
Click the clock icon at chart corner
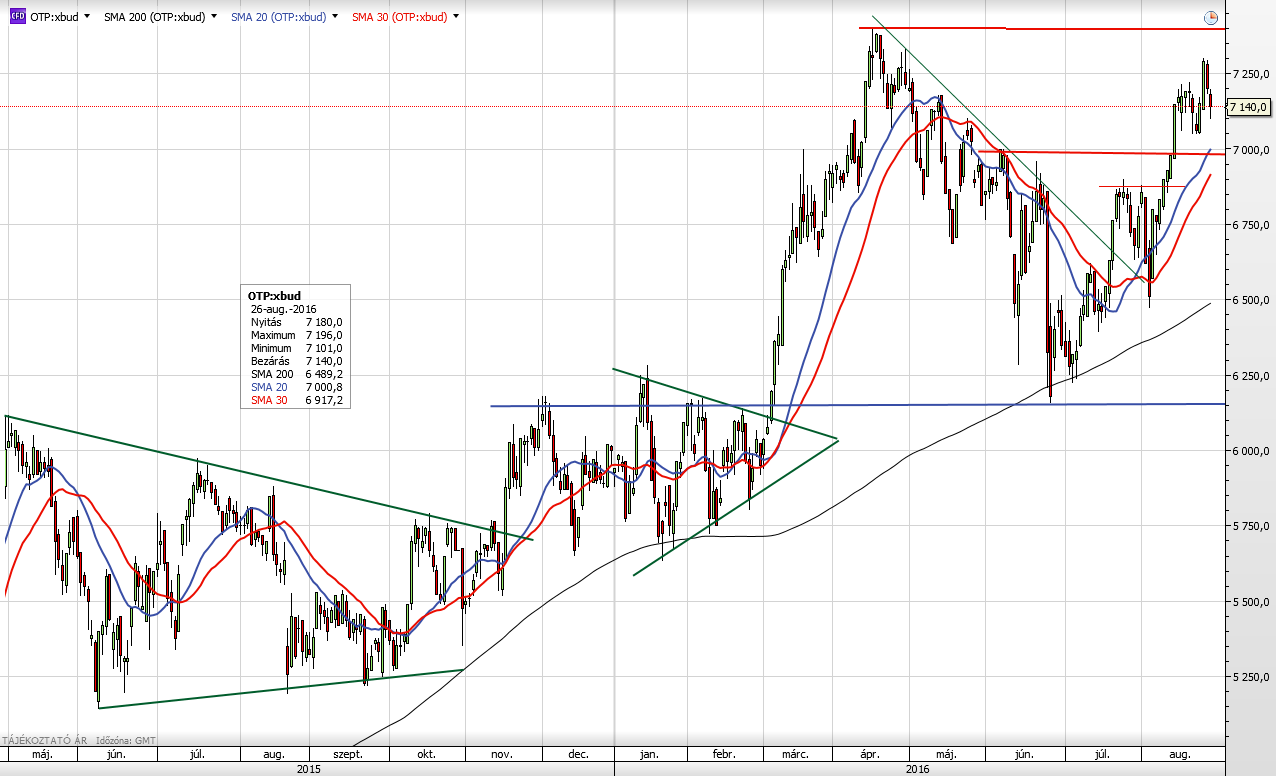pos(1211,18)
